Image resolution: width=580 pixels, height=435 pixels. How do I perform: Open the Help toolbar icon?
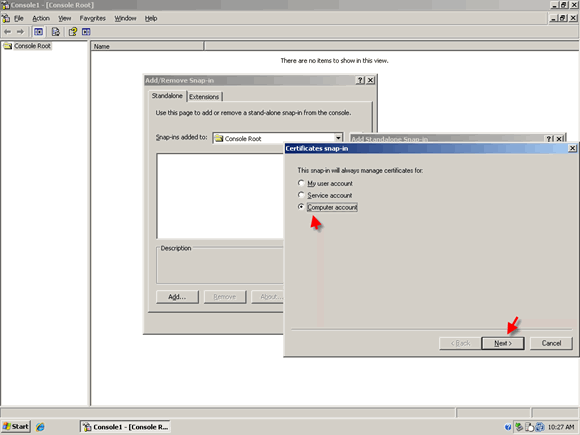[73, 32]
